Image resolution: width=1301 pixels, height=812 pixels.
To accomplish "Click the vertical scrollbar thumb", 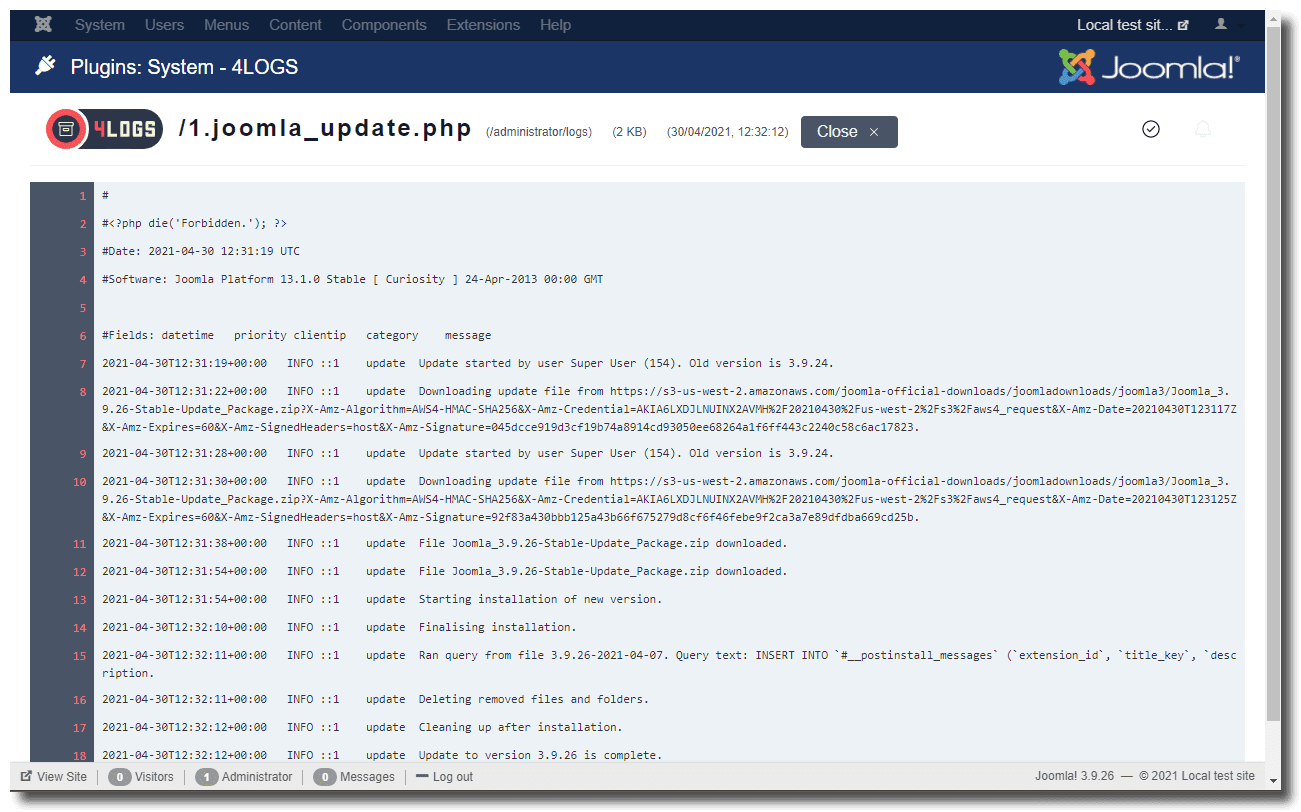I will 1273,375.
